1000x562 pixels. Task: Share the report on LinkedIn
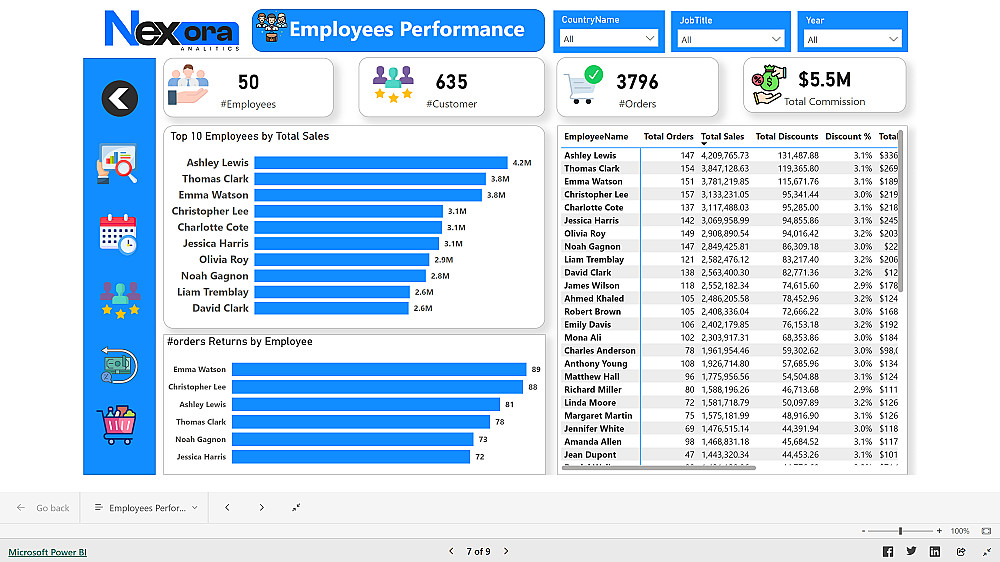coord(935,552)
